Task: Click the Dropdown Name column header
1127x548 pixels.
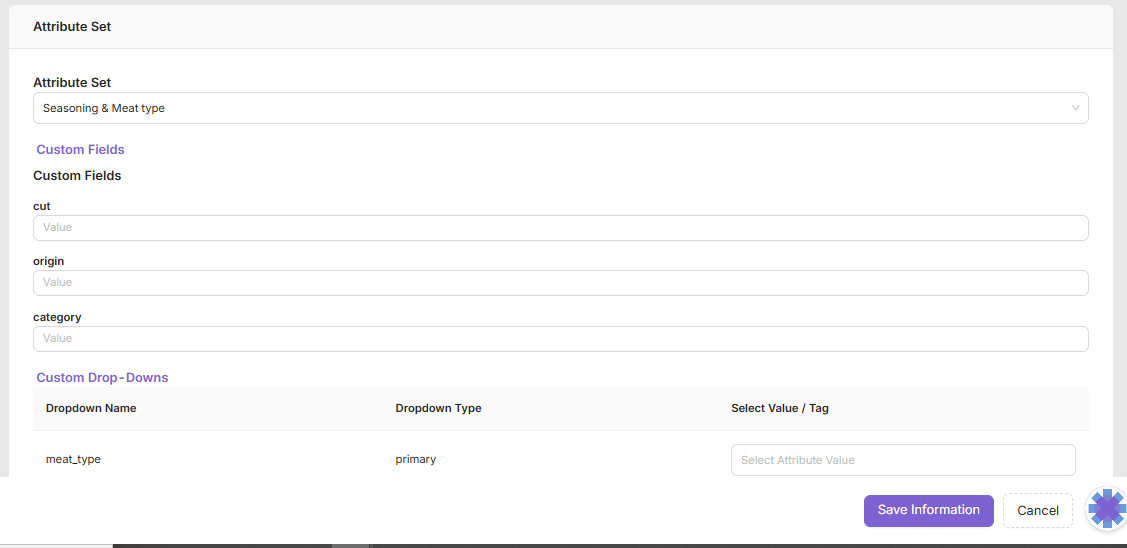Action: (91, 408)
